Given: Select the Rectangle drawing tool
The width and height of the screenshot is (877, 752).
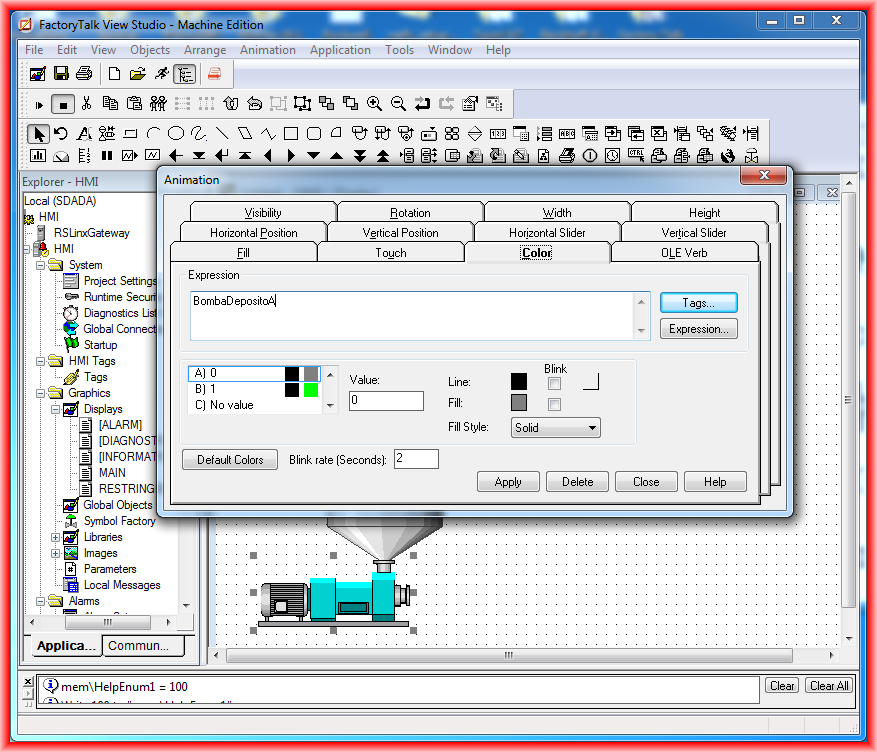Looking at the screenshot, I should (x=291, y=133).
